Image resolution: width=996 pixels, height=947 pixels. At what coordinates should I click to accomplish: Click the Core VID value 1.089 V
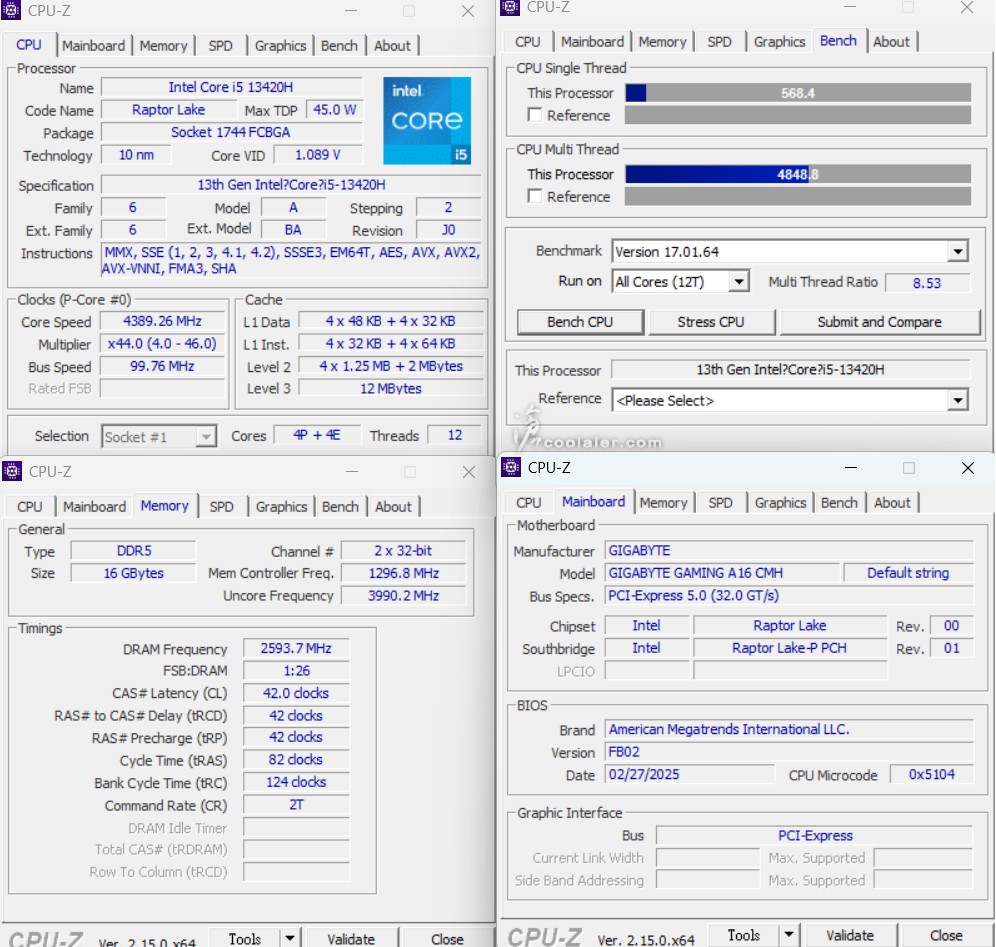pos(318,155)
